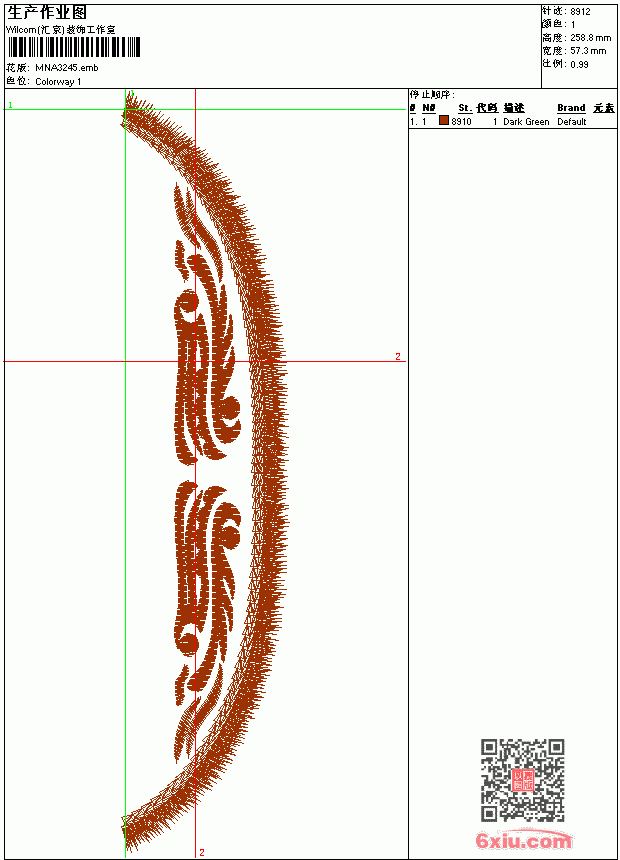Click the upper scroll motif in the design

pos(207,326)
